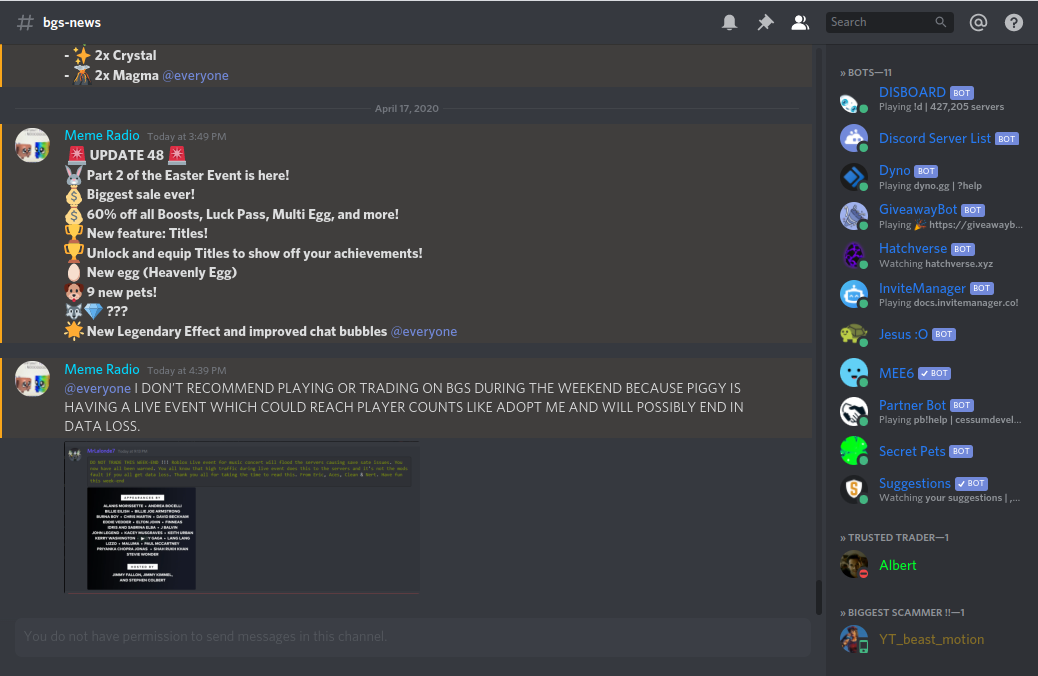Image resolution: width=1038 pixels, height=676 pixels.
Task: Click the bgs-news channel name
Action: [x=71, y=23]
